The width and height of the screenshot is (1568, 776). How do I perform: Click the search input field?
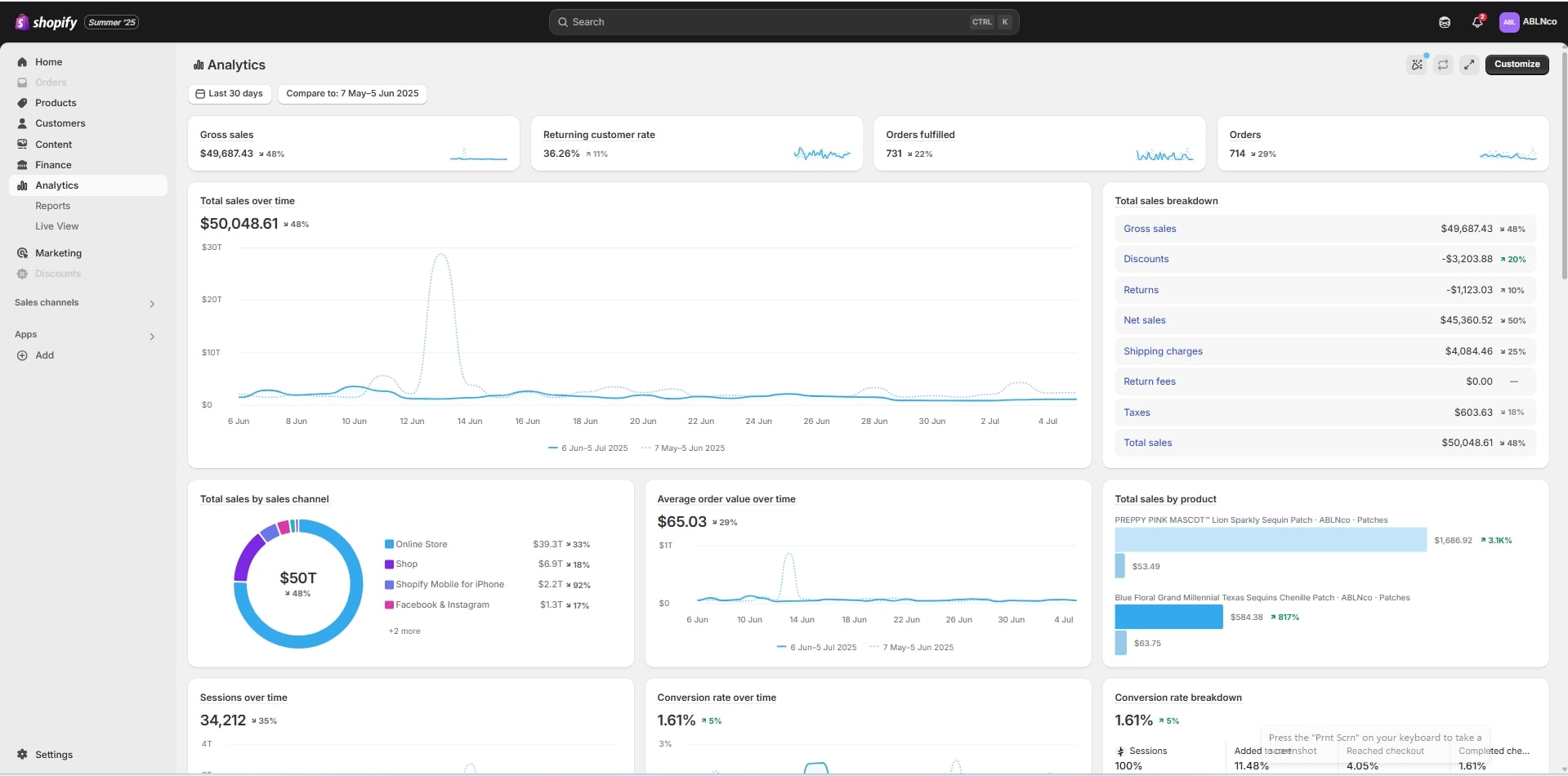coord(784,22)
